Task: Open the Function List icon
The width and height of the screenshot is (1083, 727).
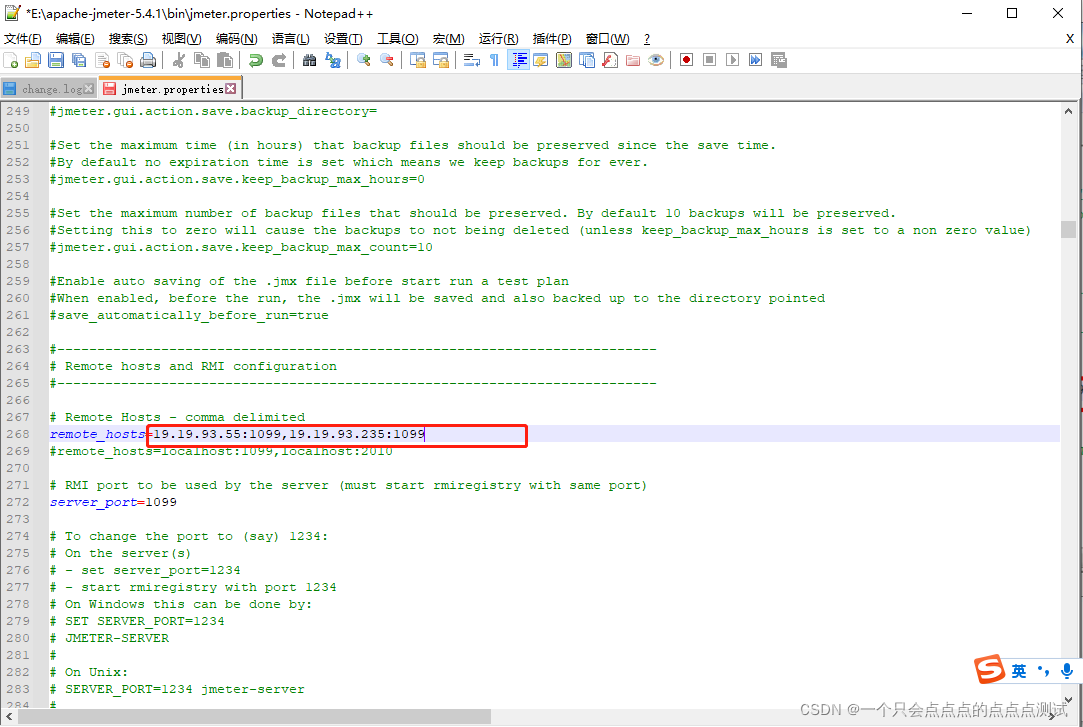Action: pyautogui.click(x=610, y=60)
